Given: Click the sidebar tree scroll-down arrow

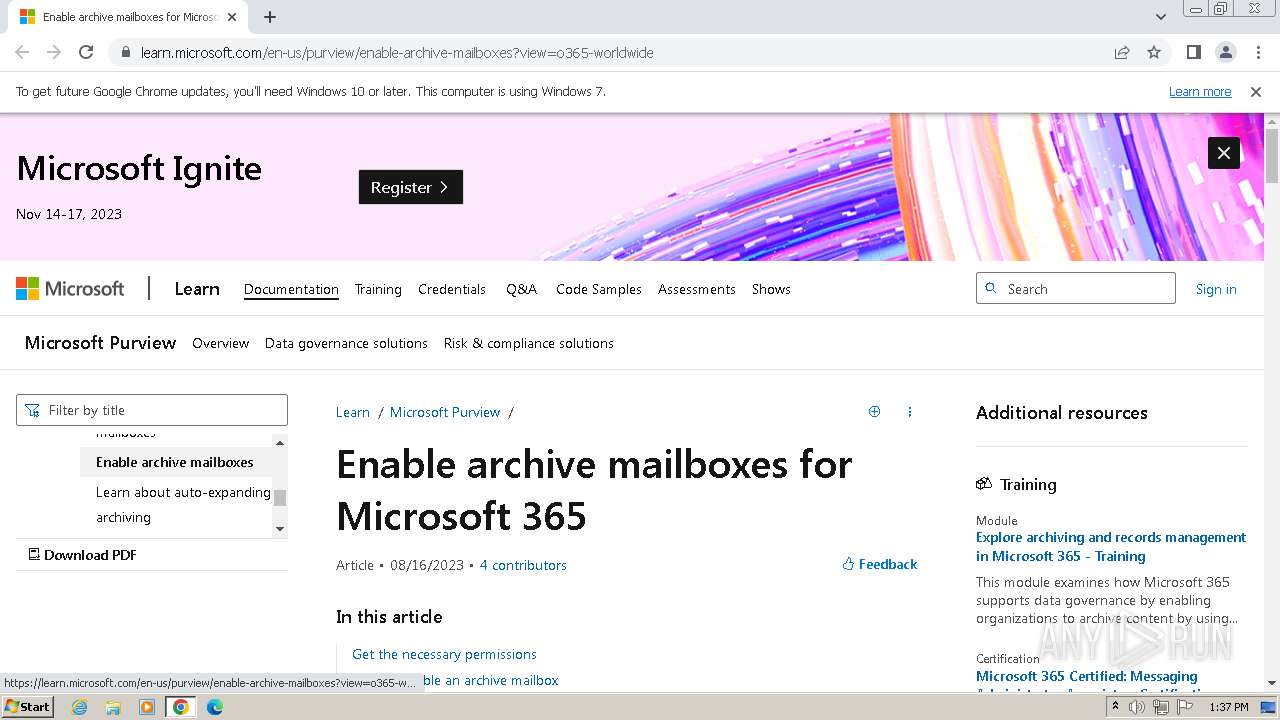Looking at the screenshot, I should 280,529.
